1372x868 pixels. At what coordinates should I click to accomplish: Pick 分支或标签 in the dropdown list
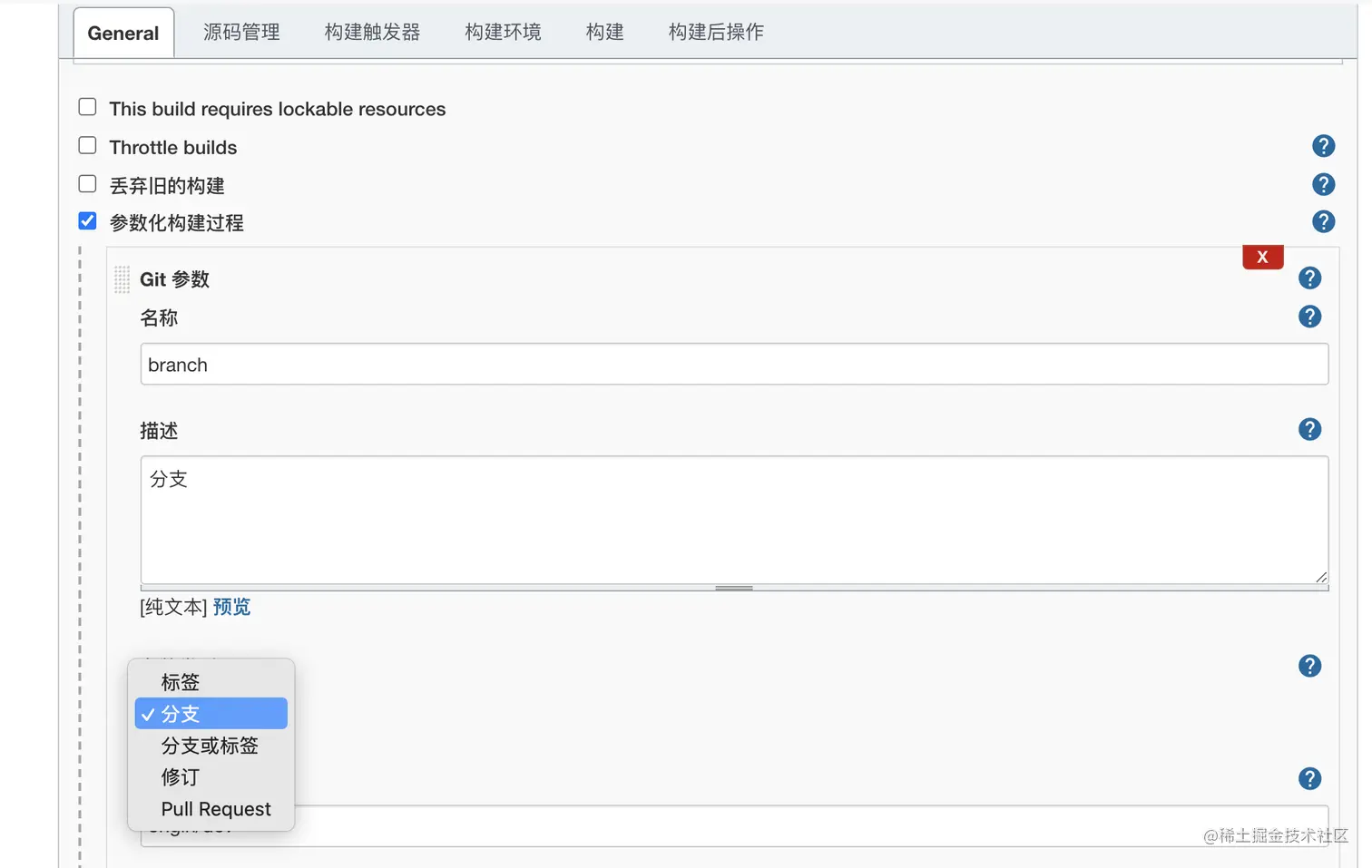pos(211,746)
